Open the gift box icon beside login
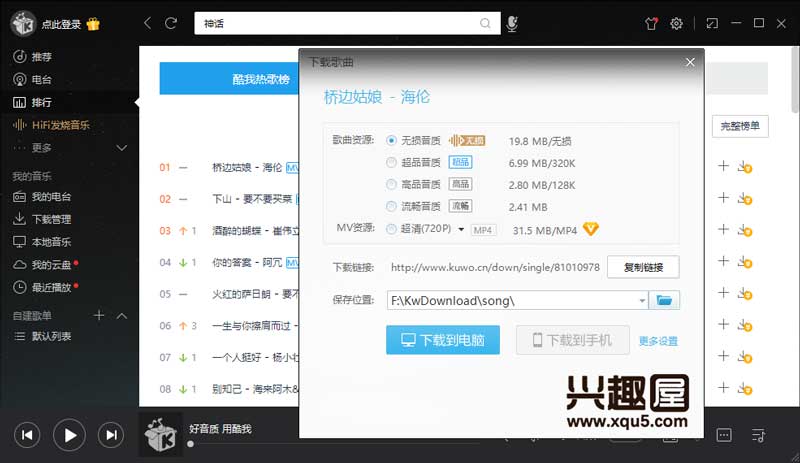 coord(93,24)
